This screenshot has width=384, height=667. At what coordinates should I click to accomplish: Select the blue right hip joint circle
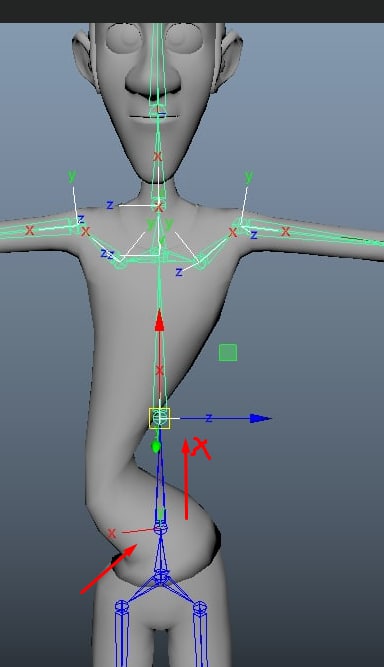click(x=200, y=607)
